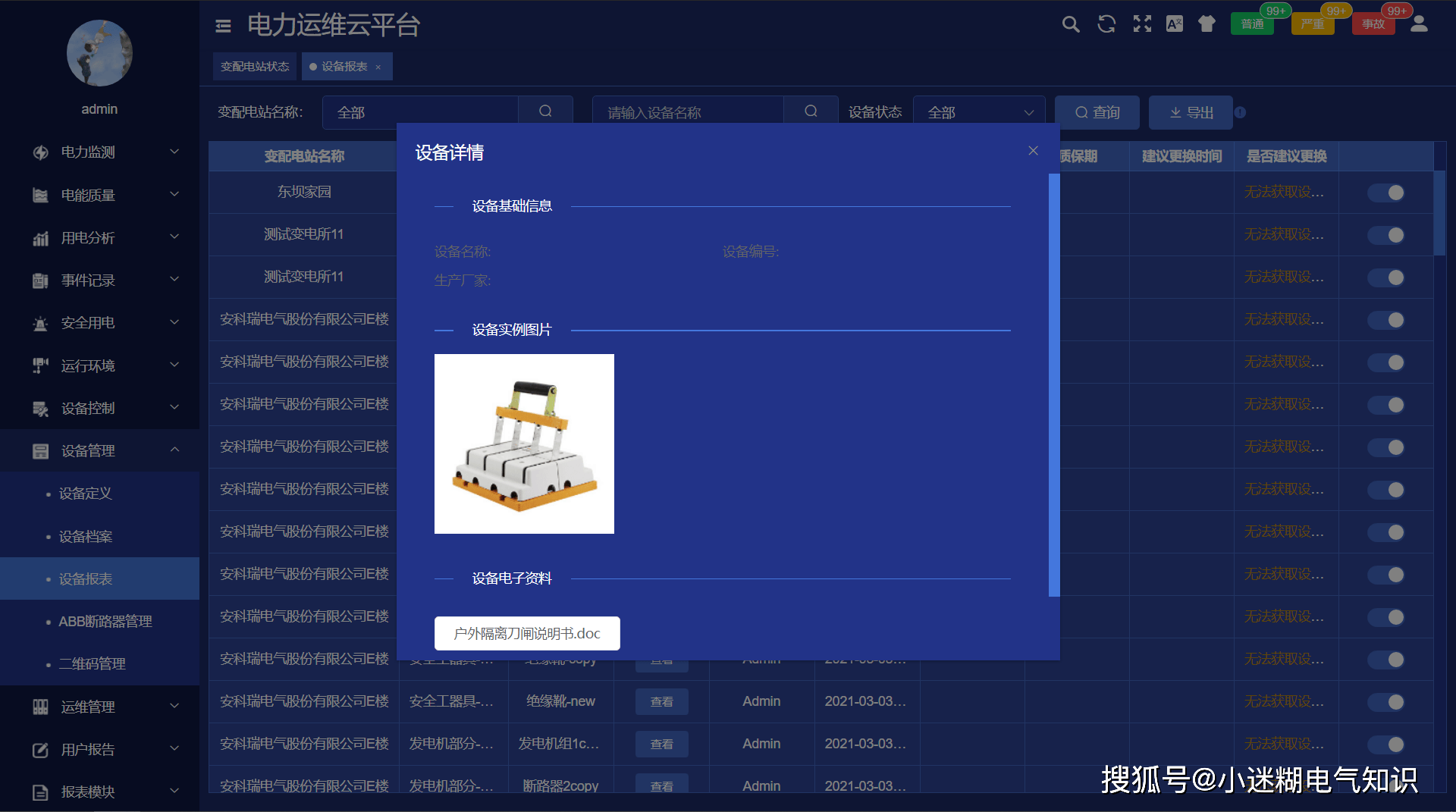Open the user profile icon at top right
Screen dimensions: 1456x812
1419,24
